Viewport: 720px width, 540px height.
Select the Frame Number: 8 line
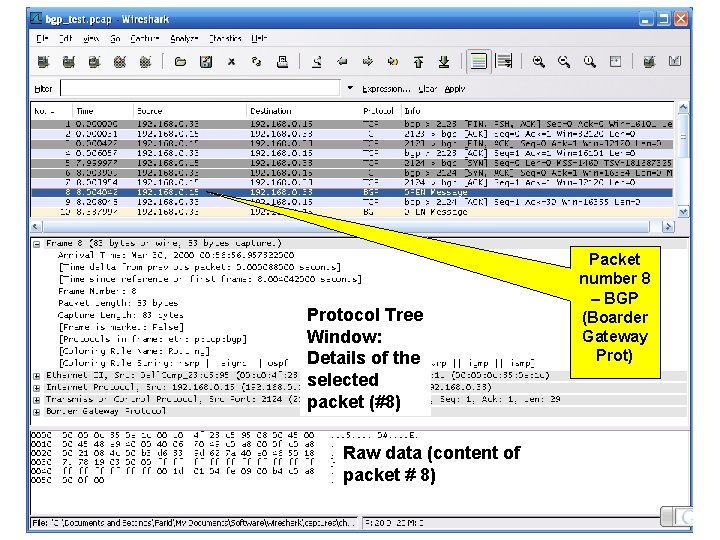point(97,291)
